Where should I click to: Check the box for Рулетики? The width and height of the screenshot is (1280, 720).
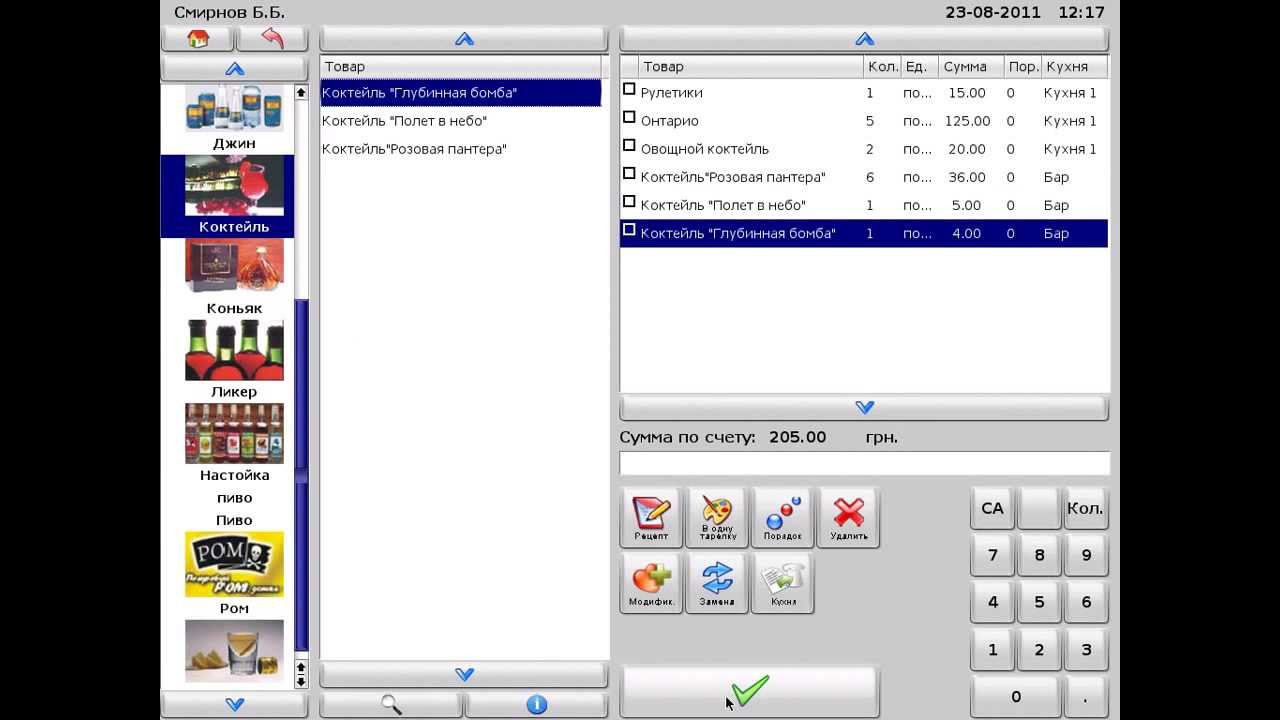coord(629,90)
